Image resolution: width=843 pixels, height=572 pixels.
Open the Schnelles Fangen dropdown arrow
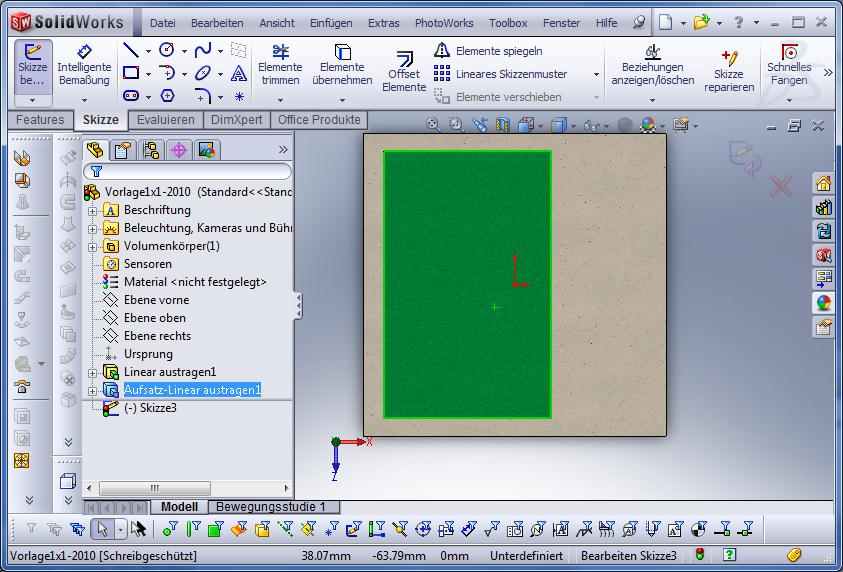[788, 99]
